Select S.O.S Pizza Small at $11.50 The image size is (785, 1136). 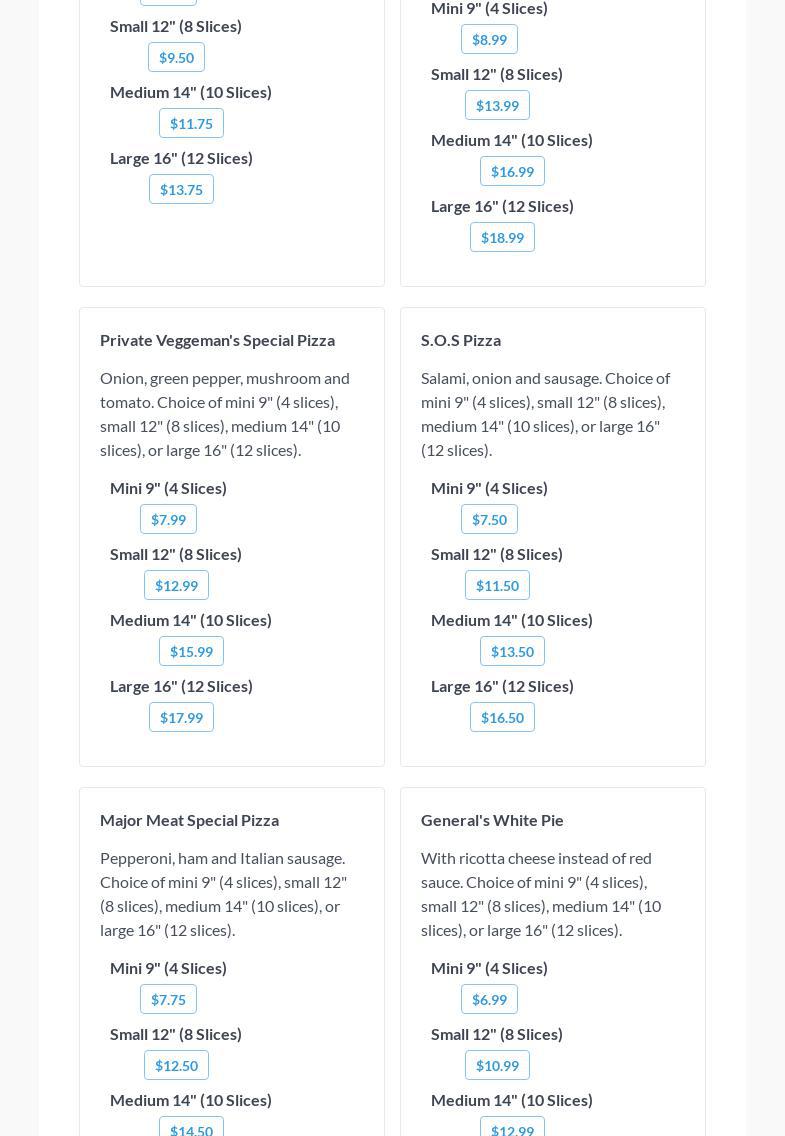[x=497, y=586]
